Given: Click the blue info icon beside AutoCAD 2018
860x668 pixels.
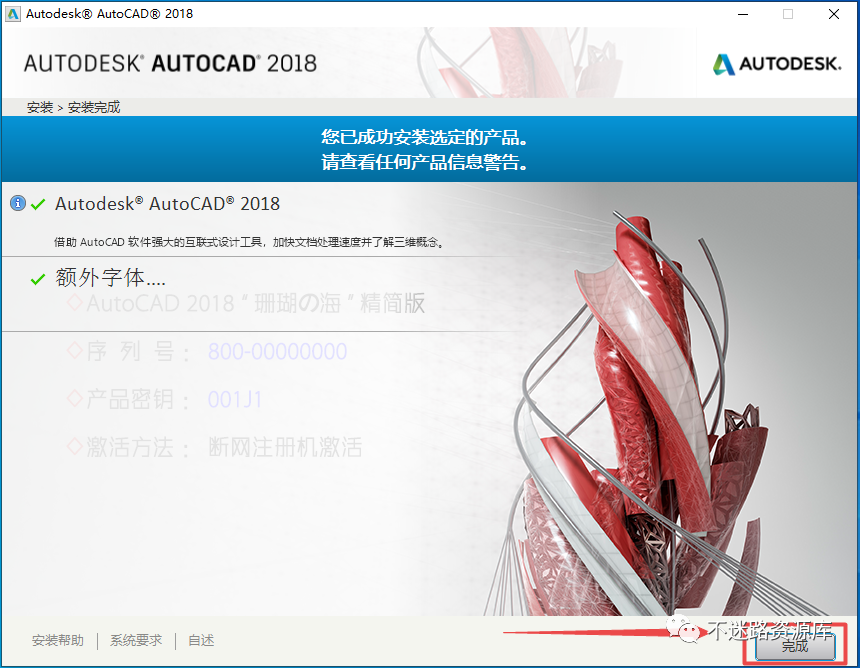Looking at the screenshot, I should (18, 203).
